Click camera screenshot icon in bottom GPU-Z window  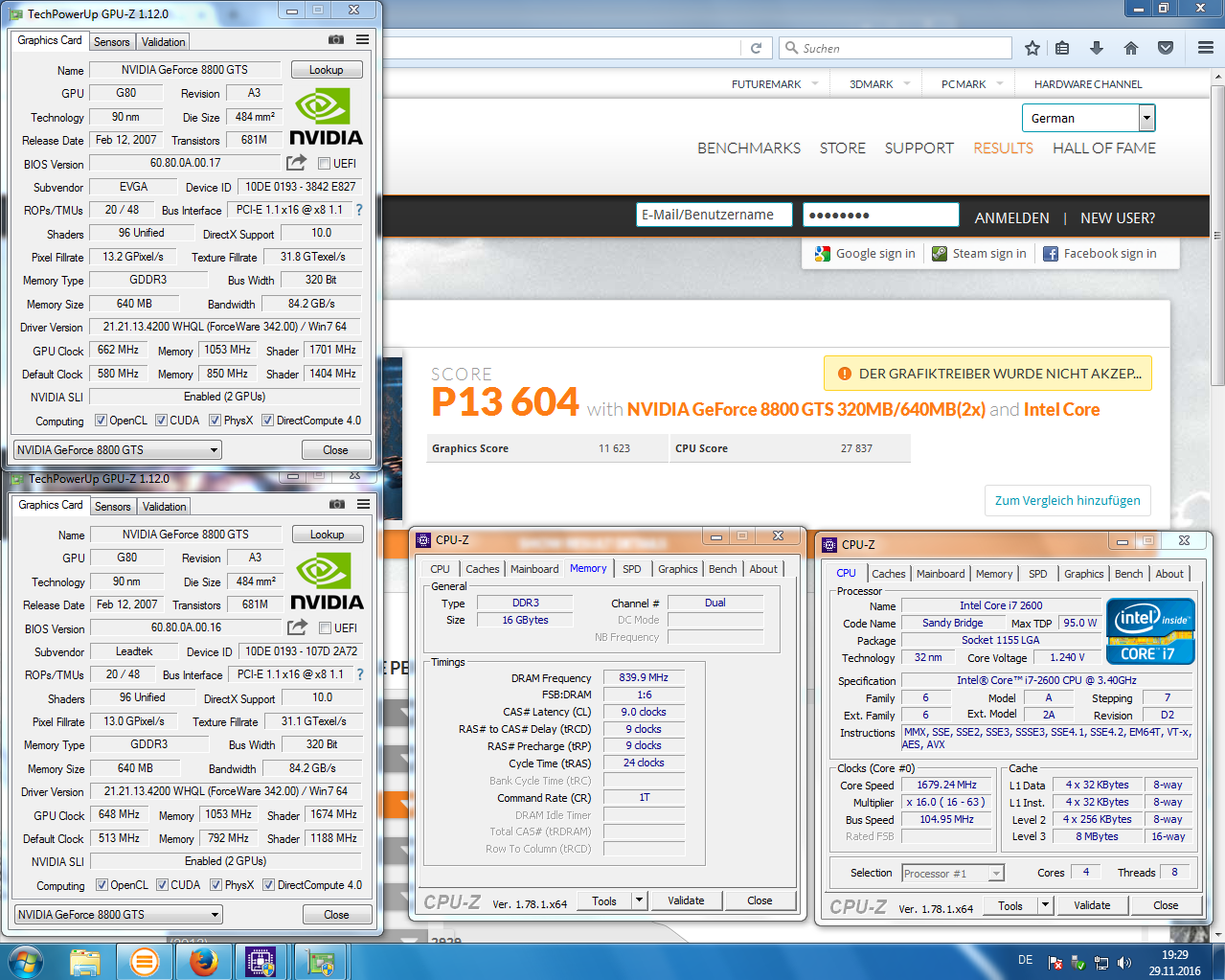[x=337, y=504]
